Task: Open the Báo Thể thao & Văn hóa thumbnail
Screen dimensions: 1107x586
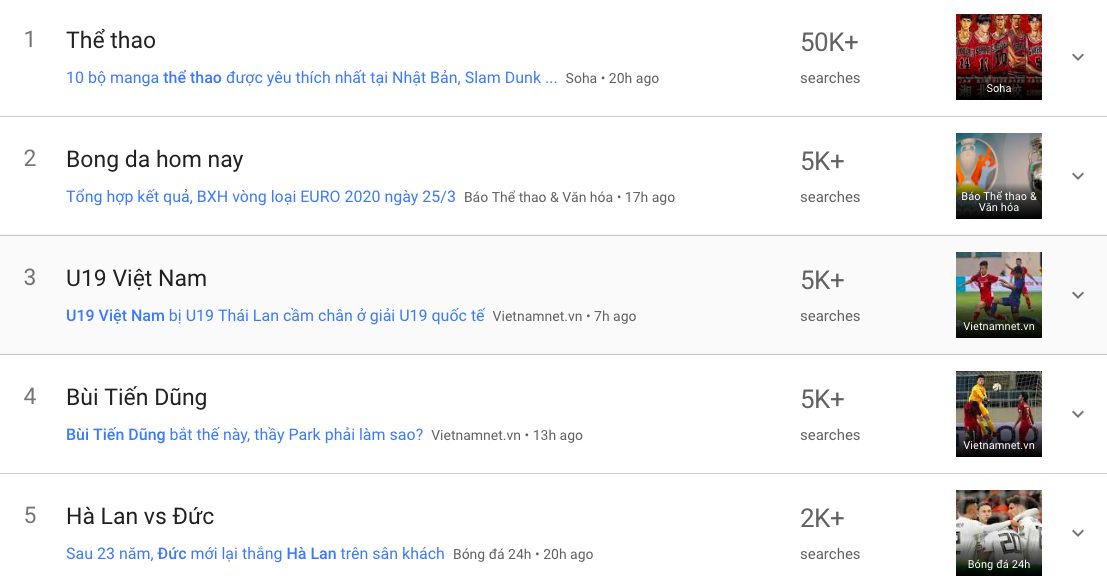Action: click(x=998, y=176)
